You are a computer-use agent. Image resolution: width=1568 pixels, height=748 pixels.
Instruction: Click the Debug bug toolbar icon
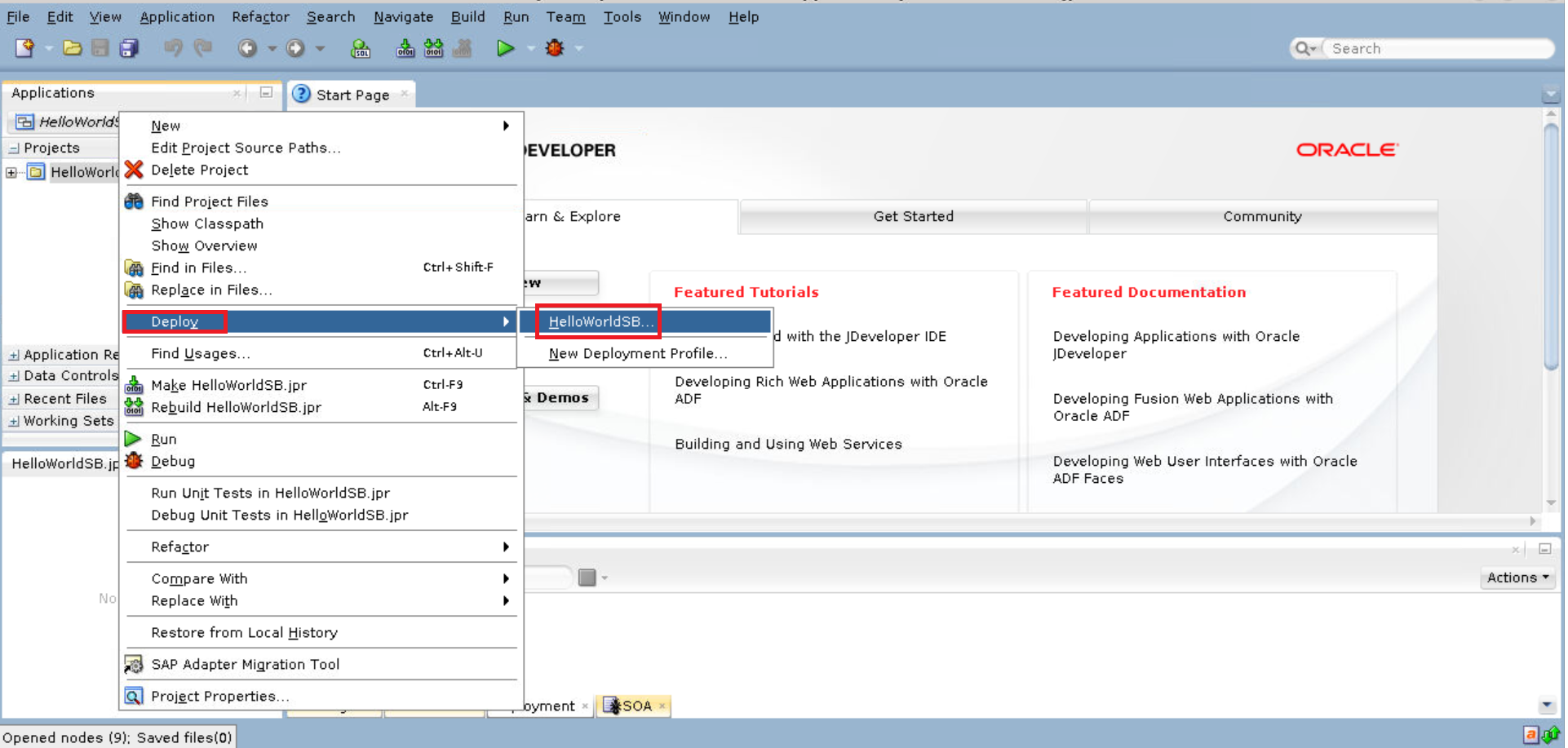[555, 48]
